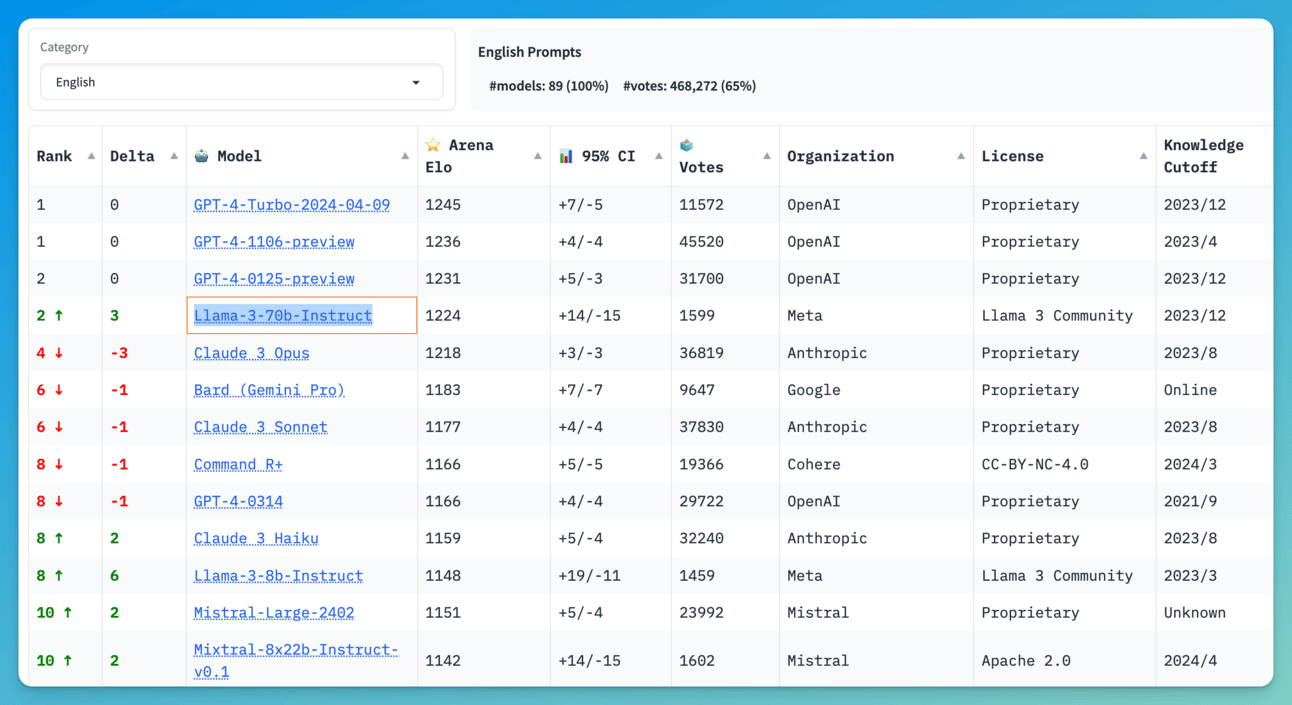
Task: Click the Cohere organization cell
Action: click(814, 464)
